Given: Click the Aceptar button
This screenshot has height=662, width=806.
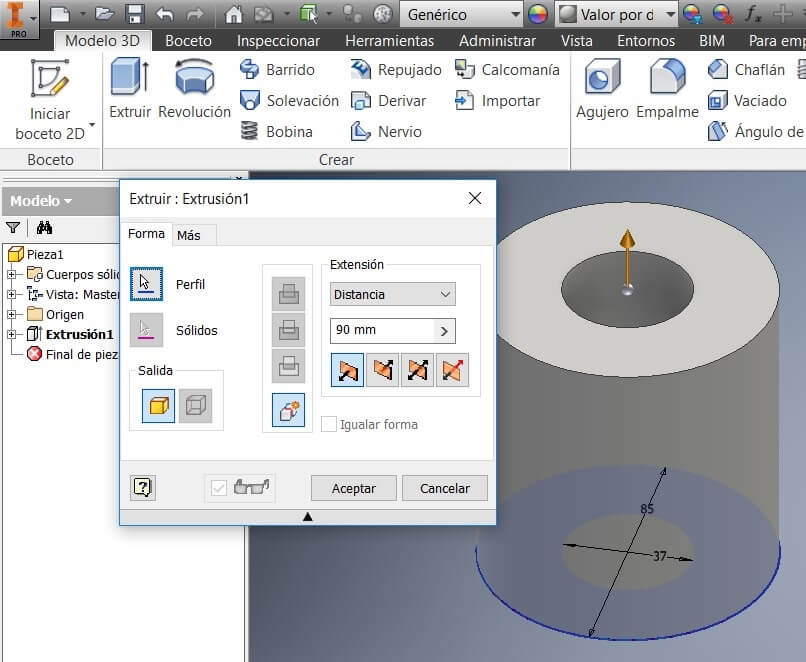Looking at the screenshot, I should coord(354,488).
